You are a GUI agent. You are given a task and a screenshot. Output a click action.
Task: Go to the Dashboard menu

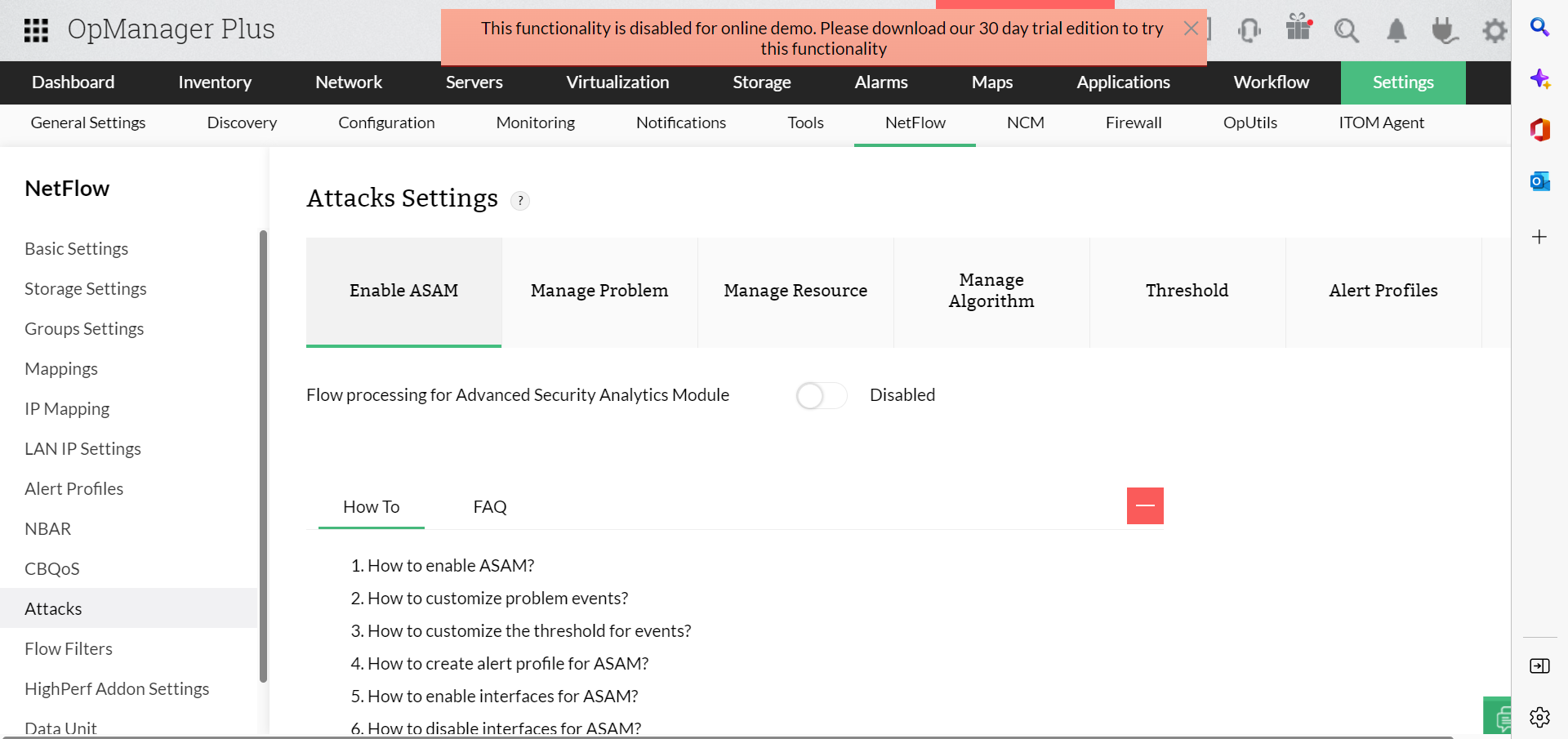[x=73, y=82]
